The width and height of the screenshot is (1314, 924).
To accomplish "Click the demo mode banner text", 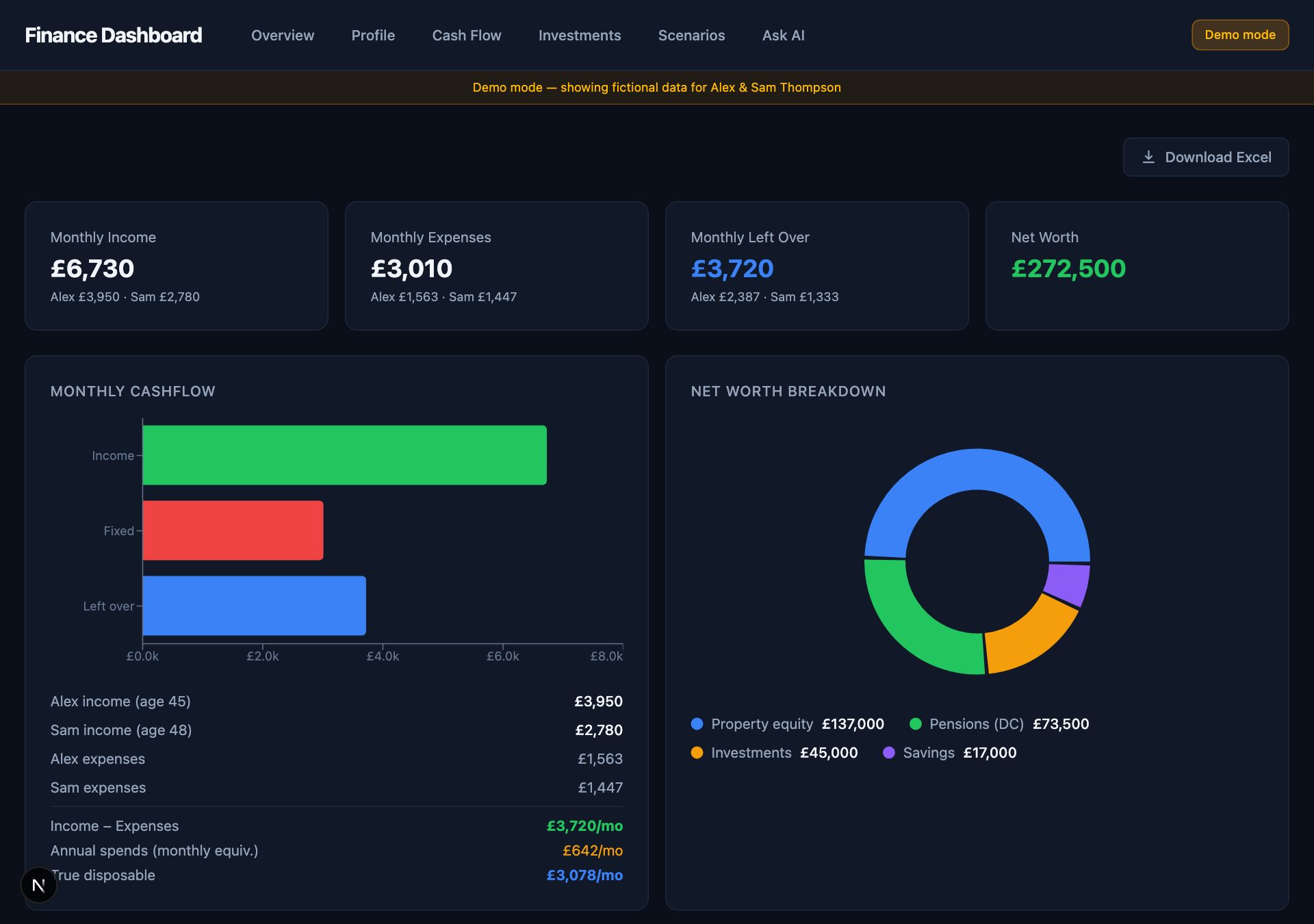I will [x=657, y=88].
